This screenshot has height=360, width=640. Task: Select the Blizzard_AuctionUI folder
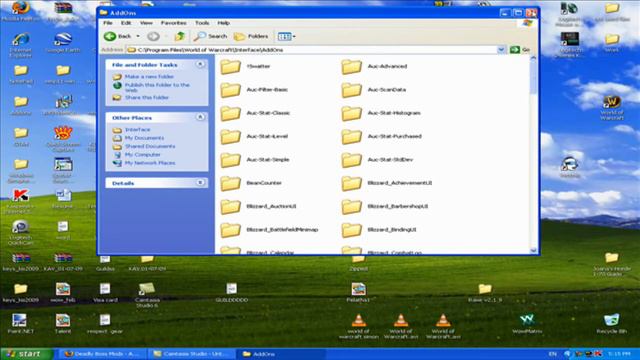coord(258,206)
